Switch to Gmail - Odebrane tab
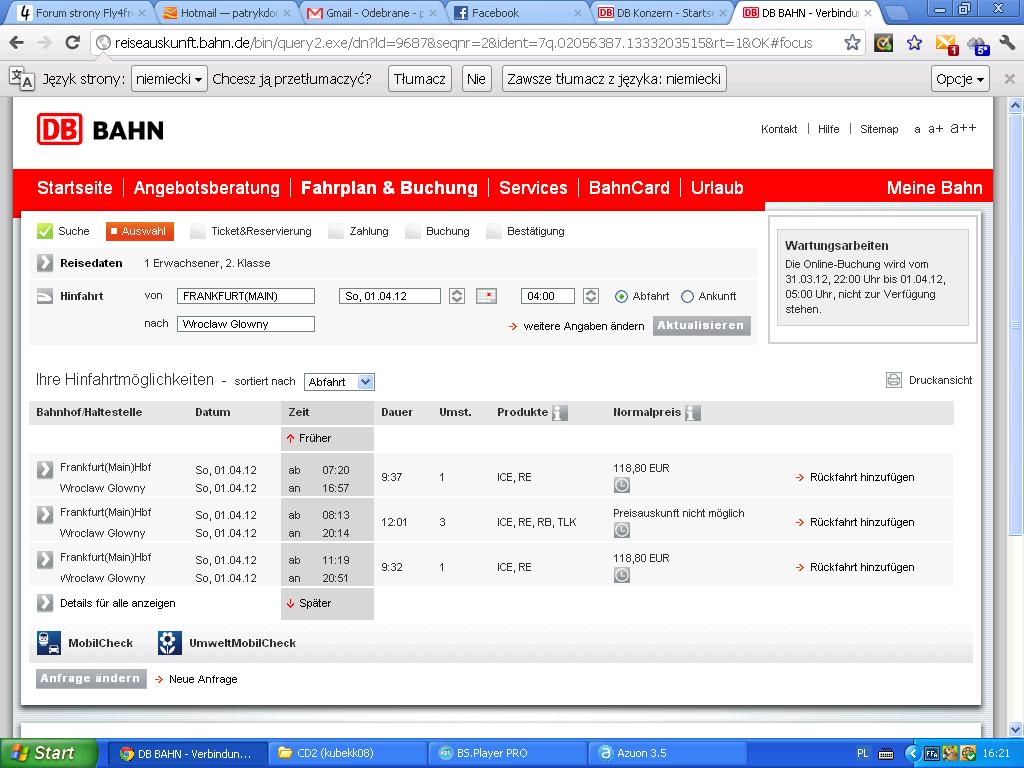Viewport: 1024px width, 768px height. 372,12
